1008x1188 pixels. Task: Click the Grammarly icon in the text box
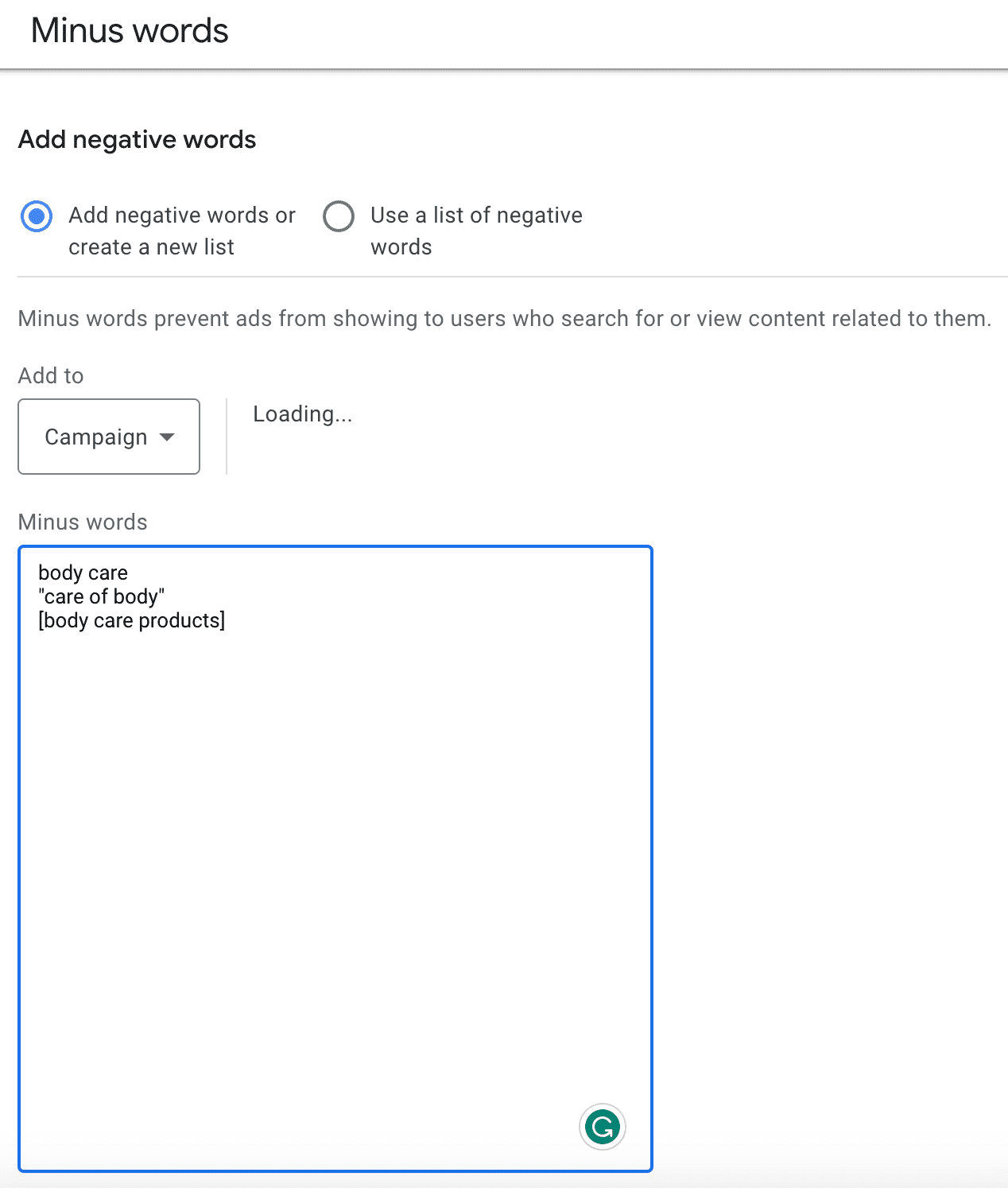[x=603, y=1127]
